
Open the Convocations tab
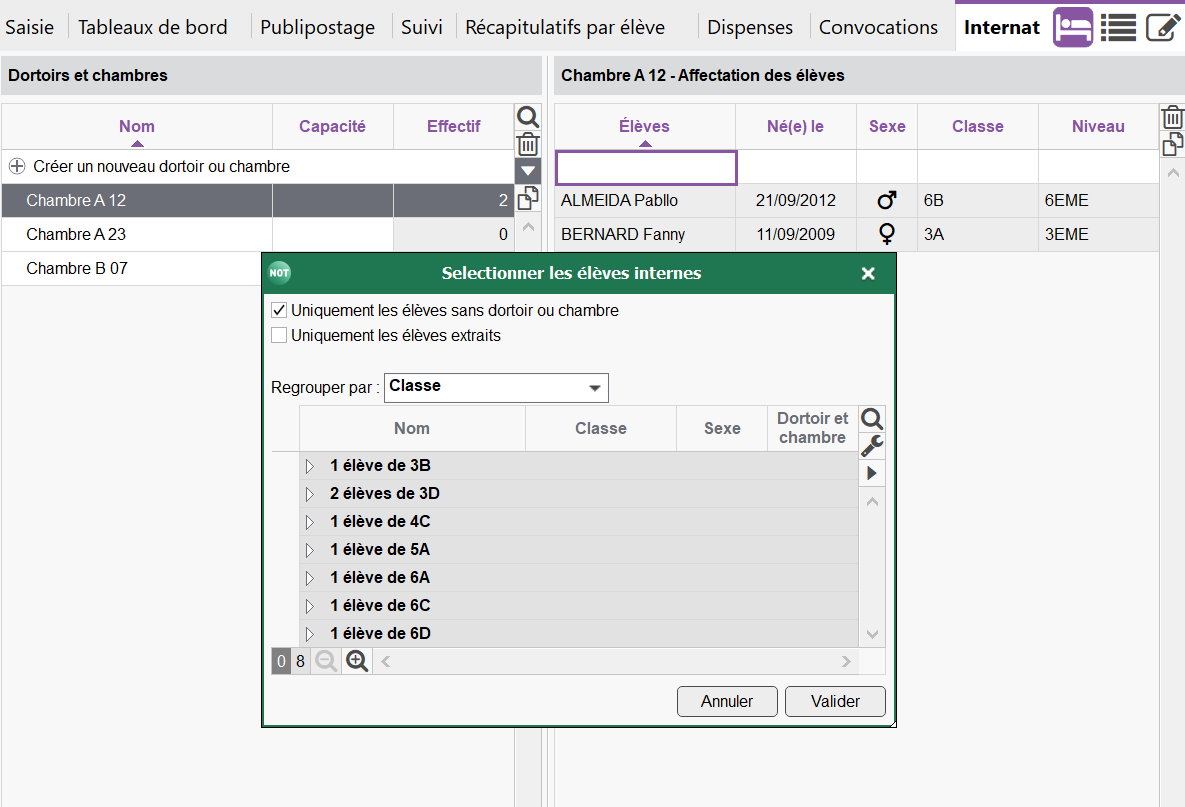[x=878, y=27]
